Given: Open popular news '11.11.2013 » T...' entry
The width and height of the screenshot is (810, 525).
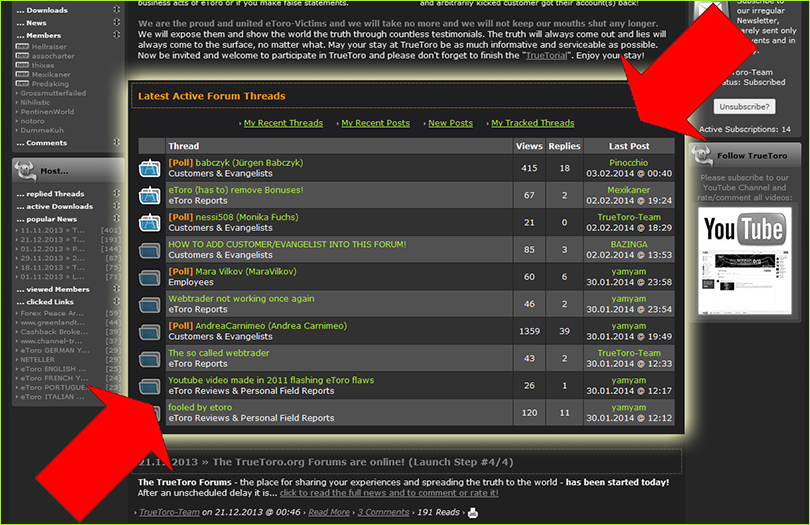Looking at the screenshot, I should click(x=53, y=230).
